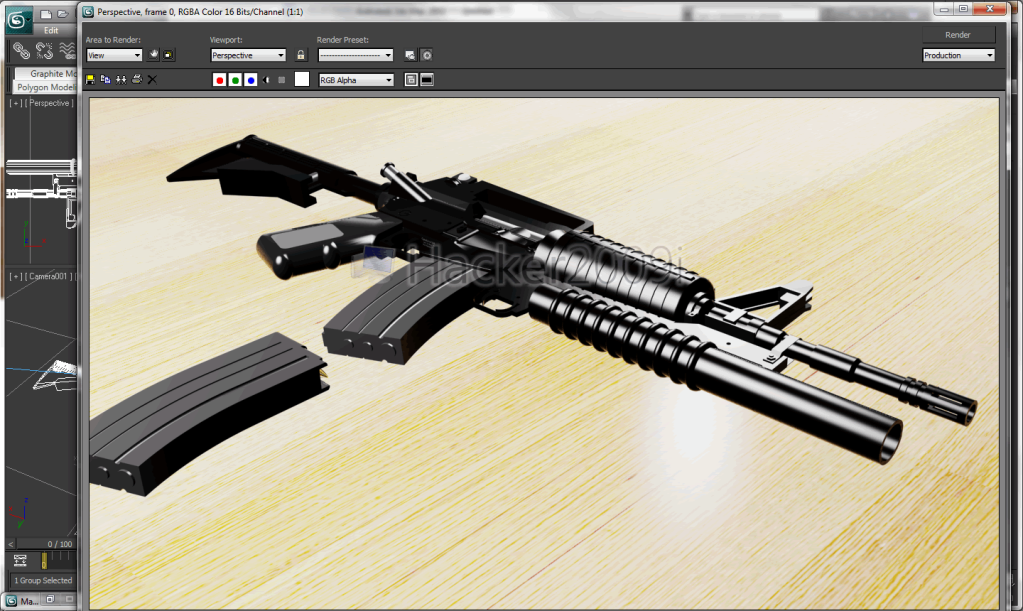The height and width of the screenshot is (611, 1023).
Task: Click the white color swatch
Action: click(301, 80)
